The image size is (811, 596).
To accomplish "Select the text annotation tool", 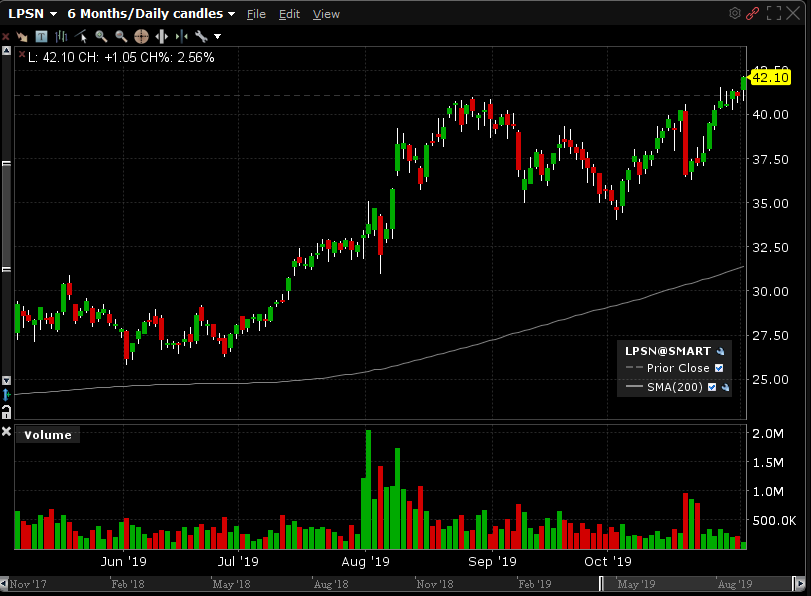I will (42, 36).
